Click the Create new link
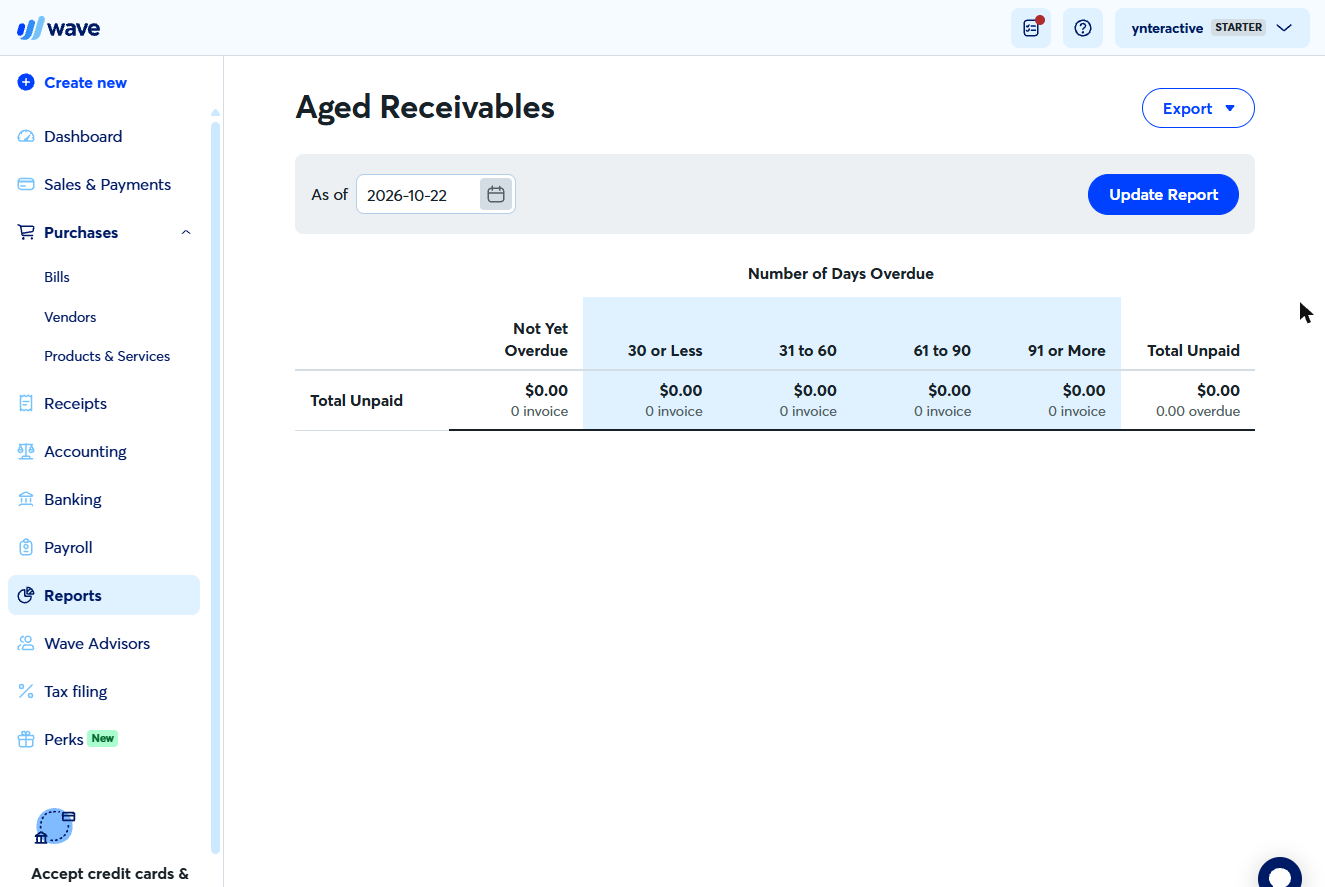 (85, 83)
